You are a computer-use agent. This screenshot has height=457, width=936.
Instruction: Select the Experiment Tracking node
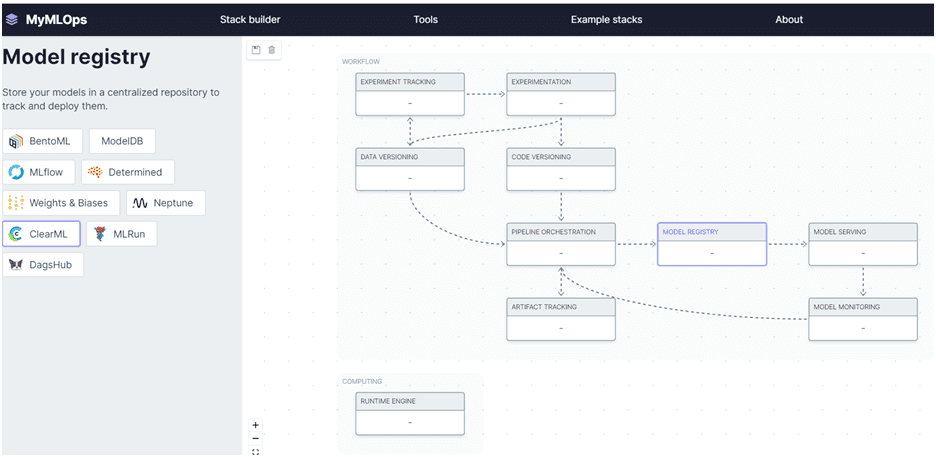(x=410, y=94)
